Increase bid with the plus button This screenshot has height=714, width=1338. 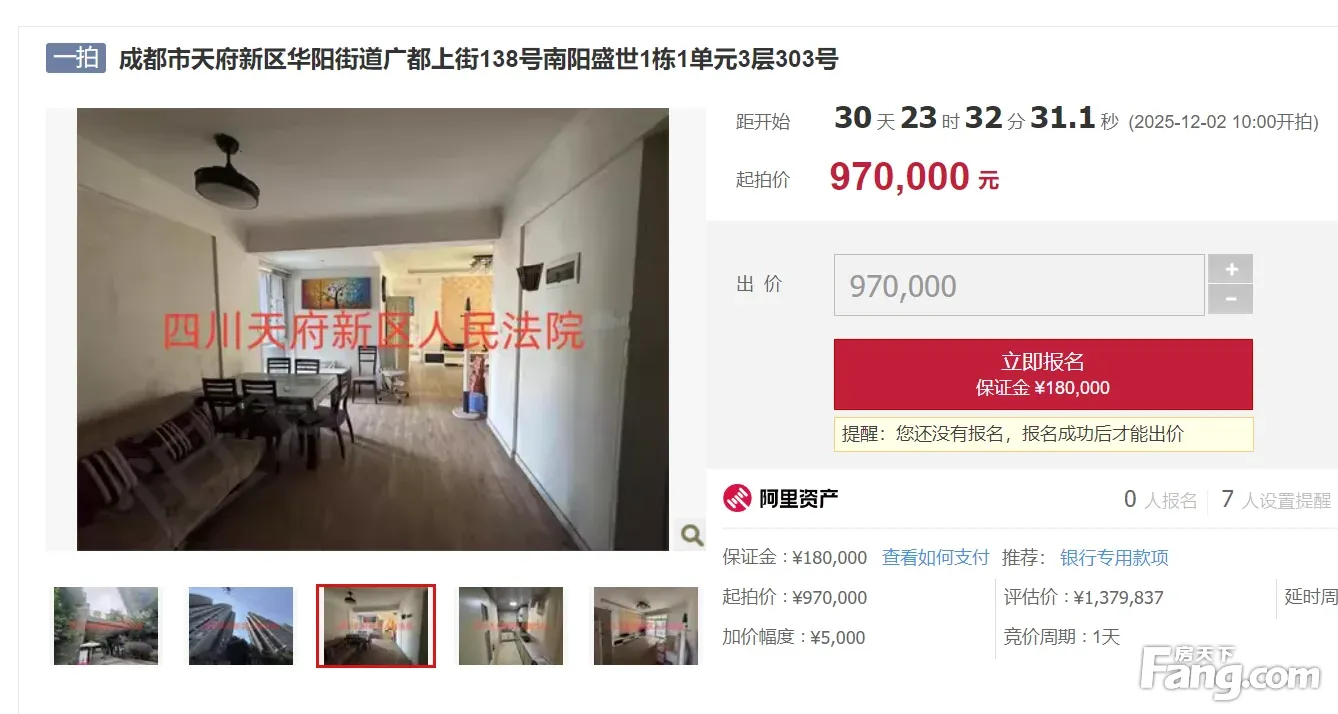1231,269
